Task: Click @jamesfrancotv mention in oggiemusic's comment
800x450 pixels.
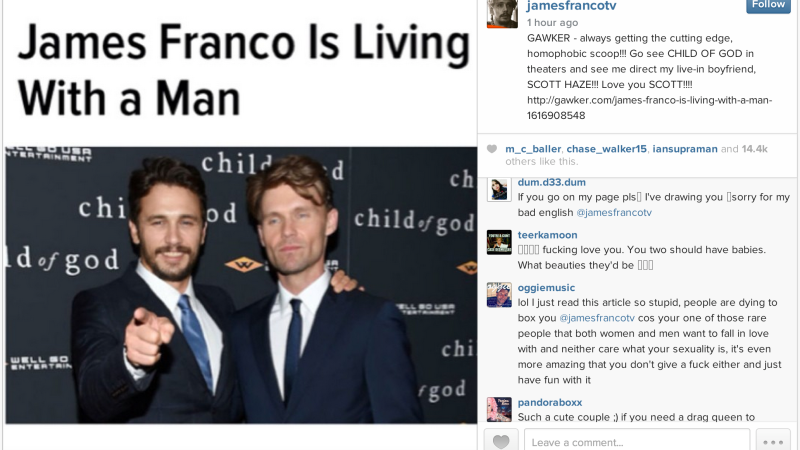Action: click(x=597, y=318)
